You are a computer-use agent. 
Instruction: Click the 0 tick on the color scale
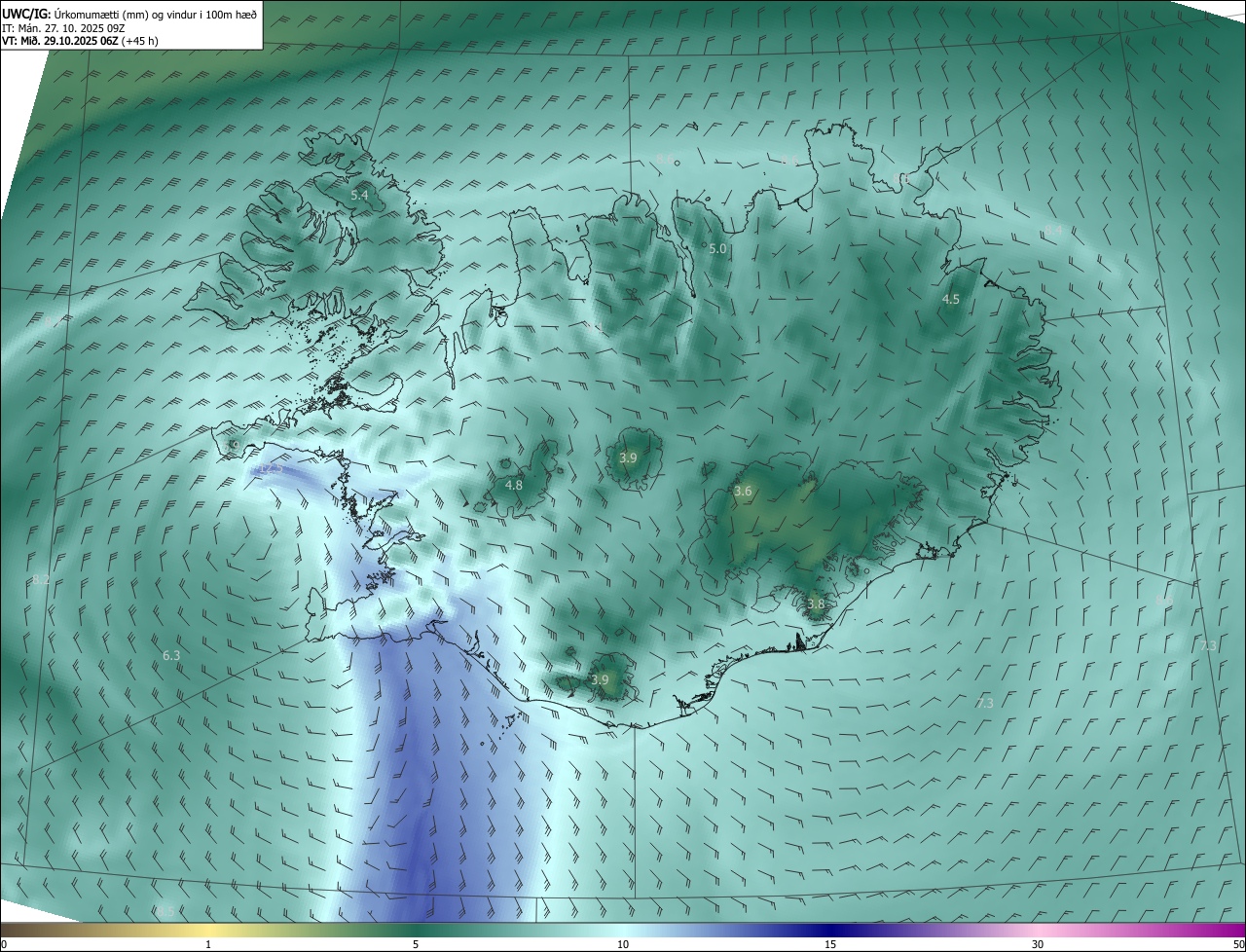point(4,944)
